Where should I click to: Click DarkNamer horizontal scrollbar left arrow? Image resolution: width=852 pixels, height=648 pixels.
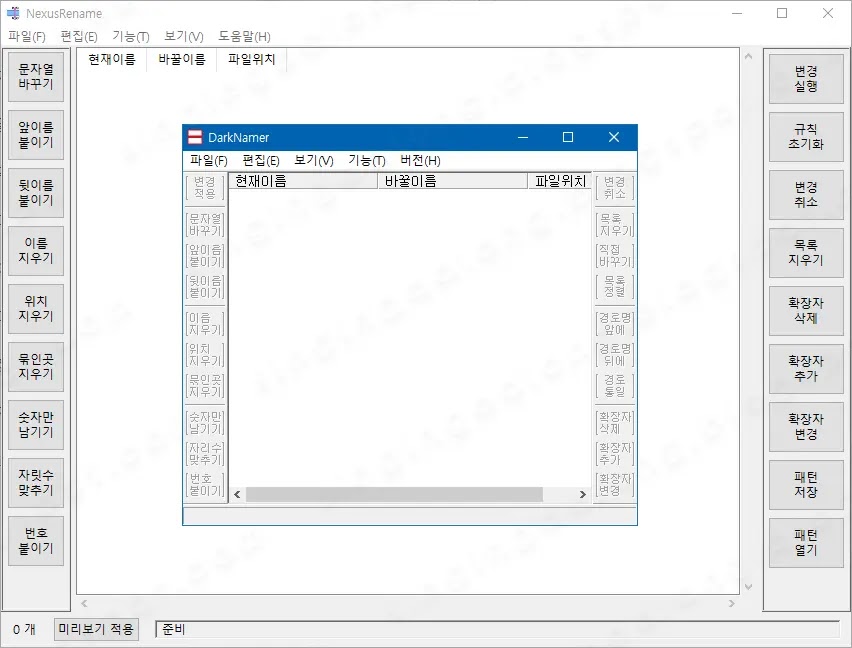pos(237,494)
